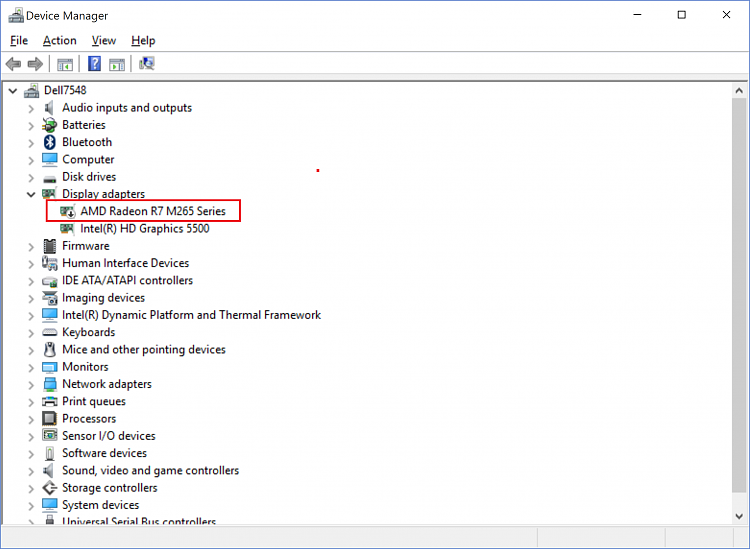Minimize the Device Manager window
Image resolution: width=750 pixels, height=549 pixels.
(x=637, y=15)
